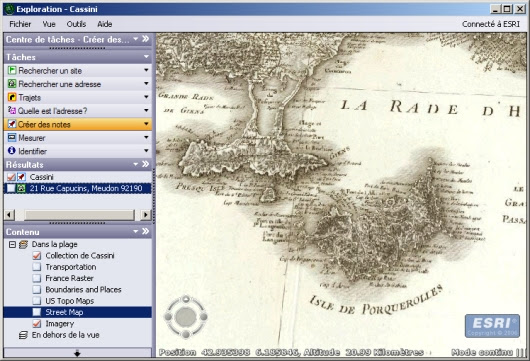Screen dimensions: 530x361
Task: Open the Fichier menu
Action: coord(20,24)
